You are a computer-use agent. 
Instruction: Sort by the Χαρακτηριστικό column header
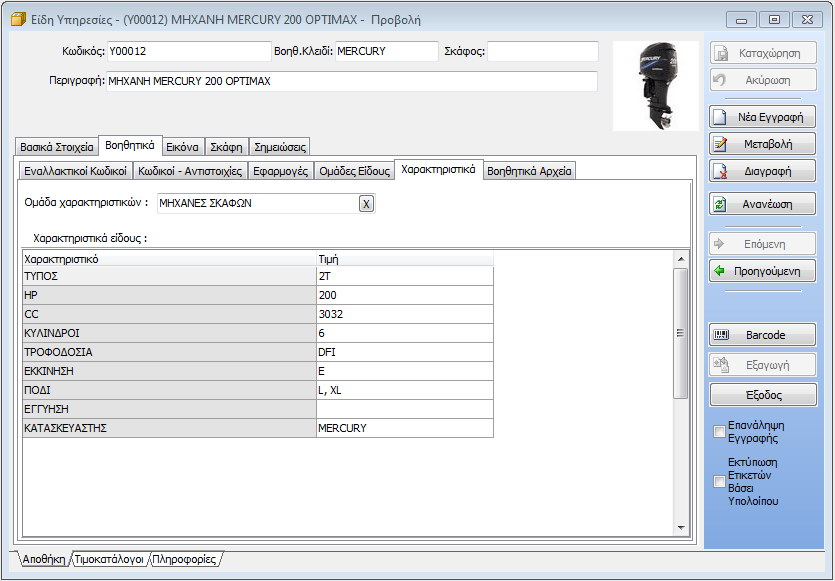point(169,259)
